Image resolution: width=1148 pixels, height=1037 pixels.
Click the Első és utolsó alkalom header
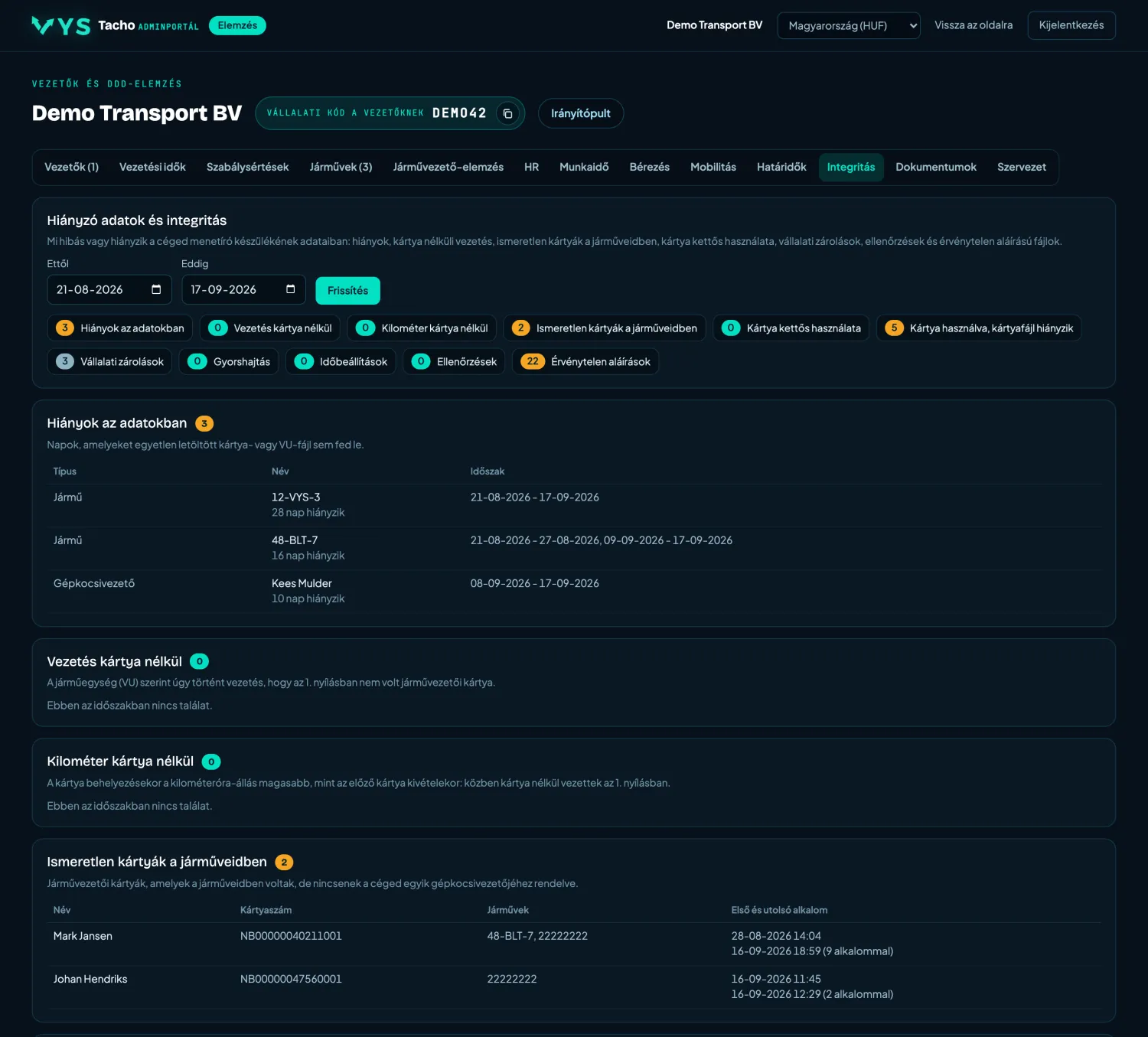point(779,910)
